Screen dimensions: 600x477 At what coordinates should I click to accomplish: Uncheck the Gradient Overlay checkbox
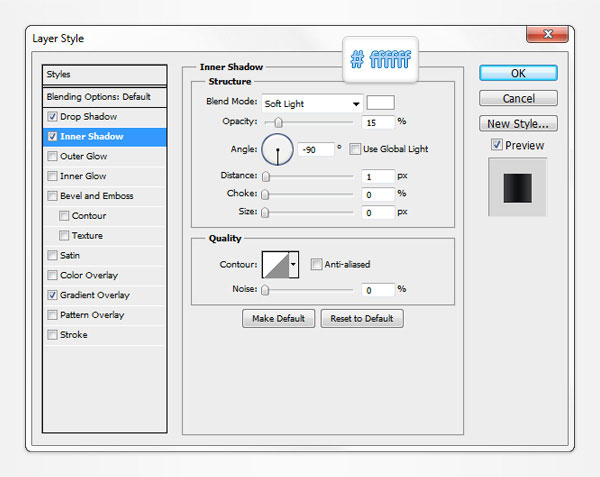(x=52, y=295)
